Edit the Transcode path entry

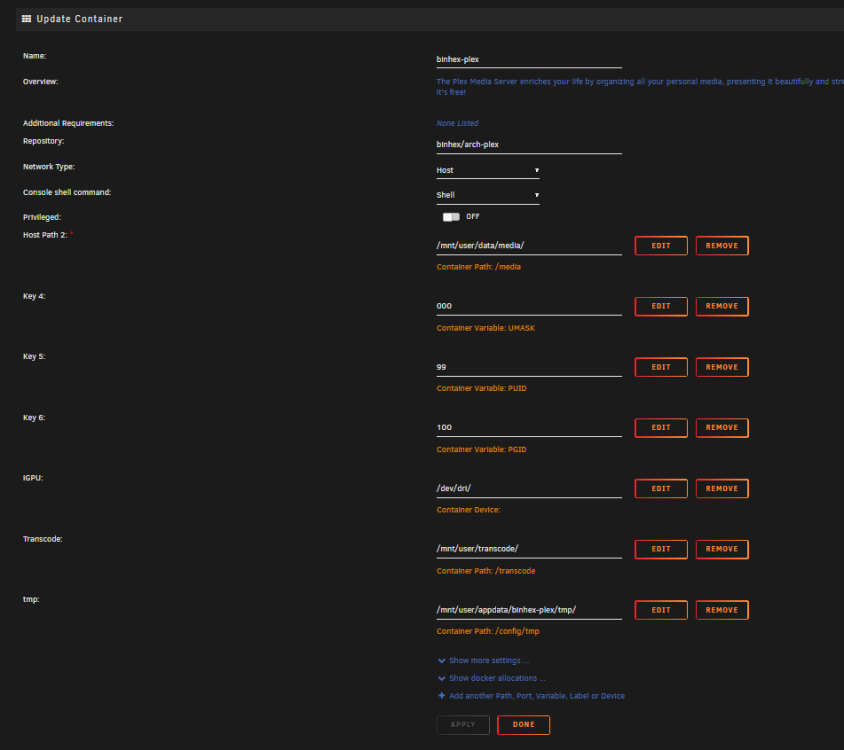(x=661, y=549)
